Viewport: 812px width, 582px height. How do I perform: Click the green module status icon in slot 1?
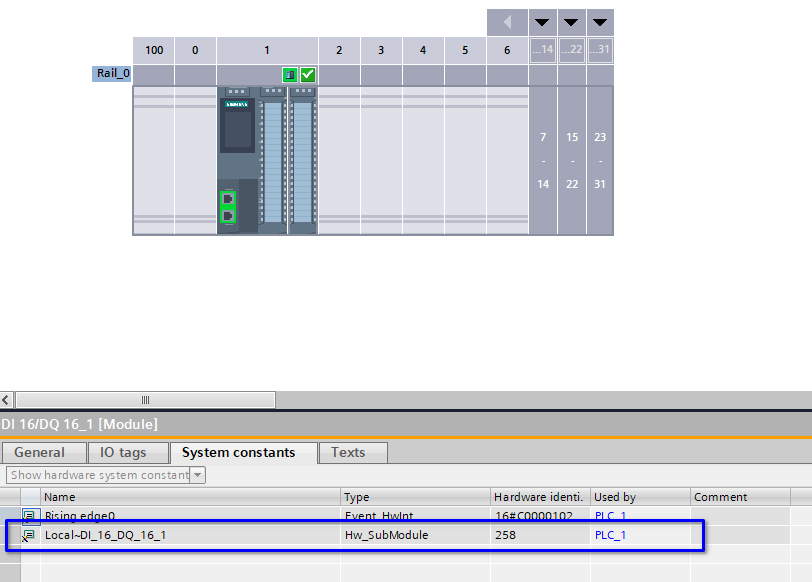pos(289,75)
